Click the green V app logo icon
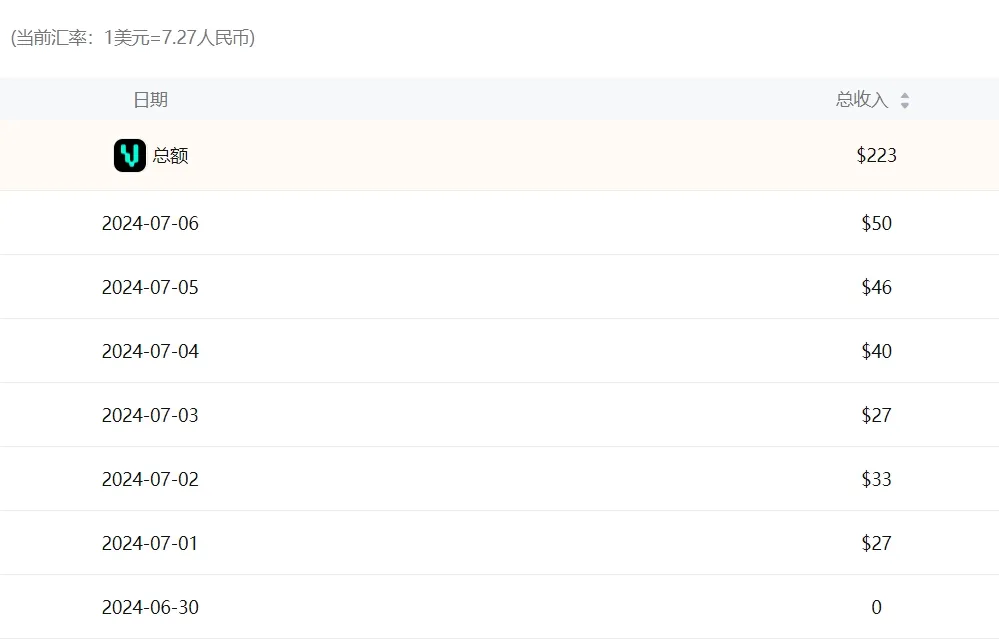The image size is (999, 639). coord(130,155)
